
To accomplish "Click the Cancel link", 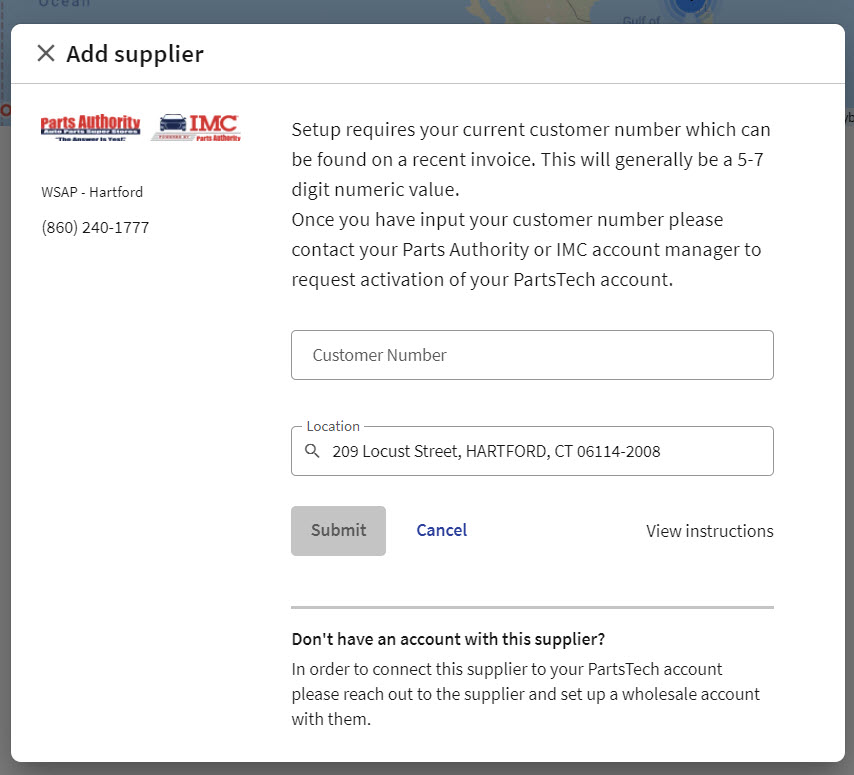I will (x=441, y=530).
